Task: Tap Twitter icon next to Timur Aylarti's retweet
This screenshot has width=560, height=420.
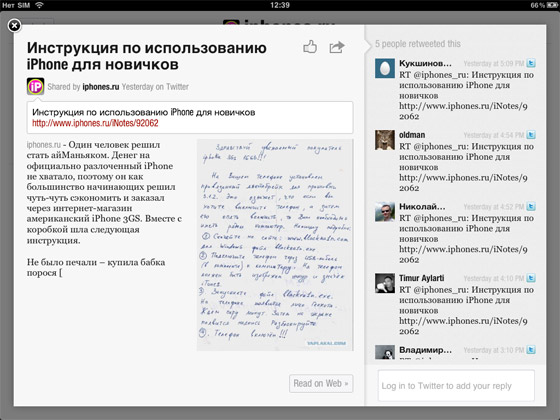Action: point(531,278)
